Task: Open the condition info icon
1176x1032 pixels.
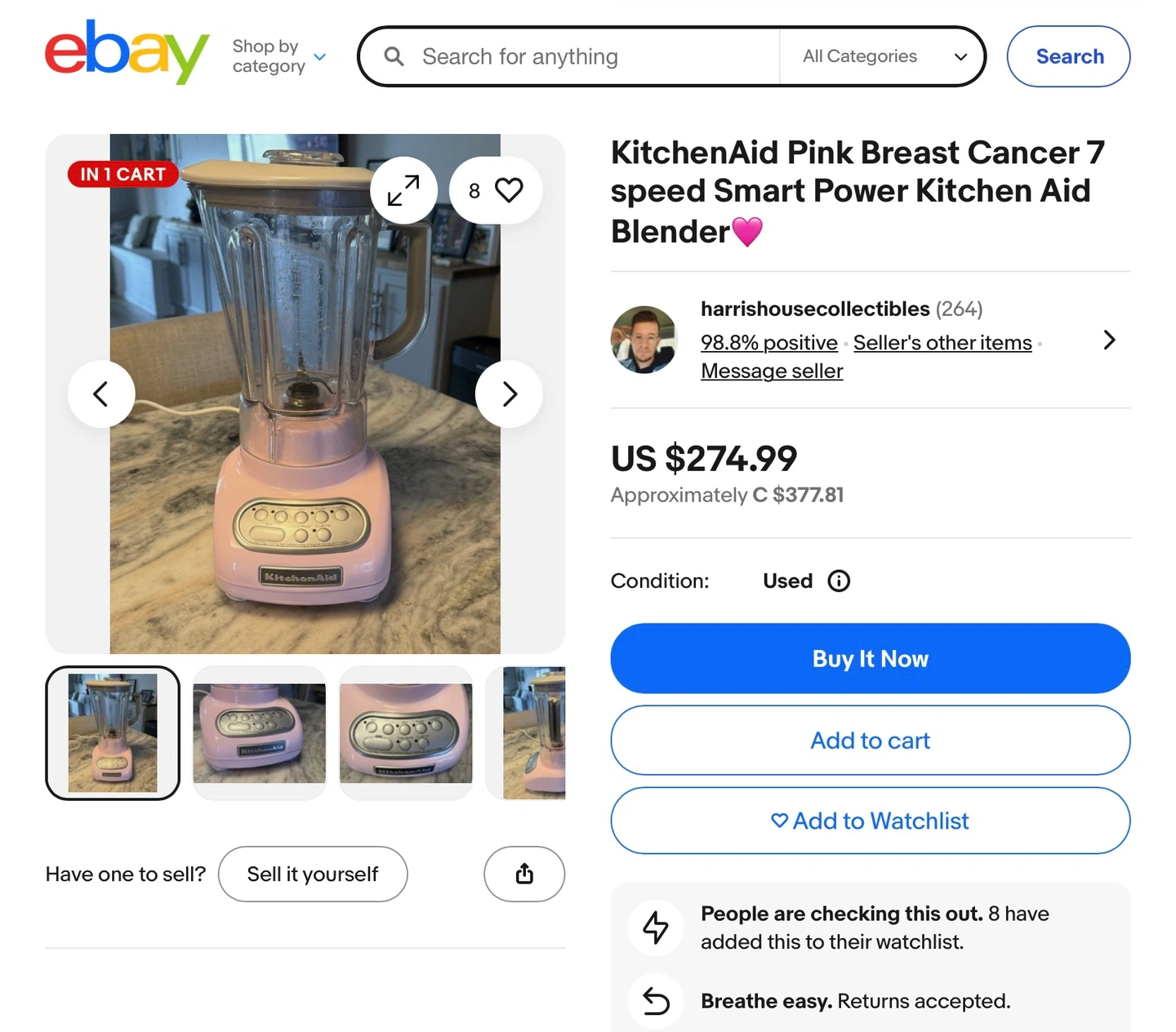Action: coord(839,580)
